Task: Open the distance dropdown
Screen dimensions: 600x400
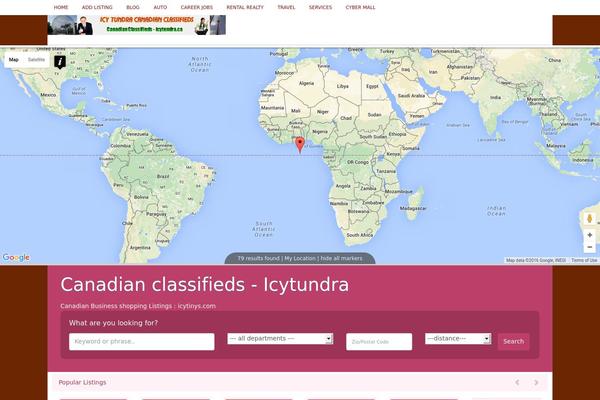Action: 458,339
